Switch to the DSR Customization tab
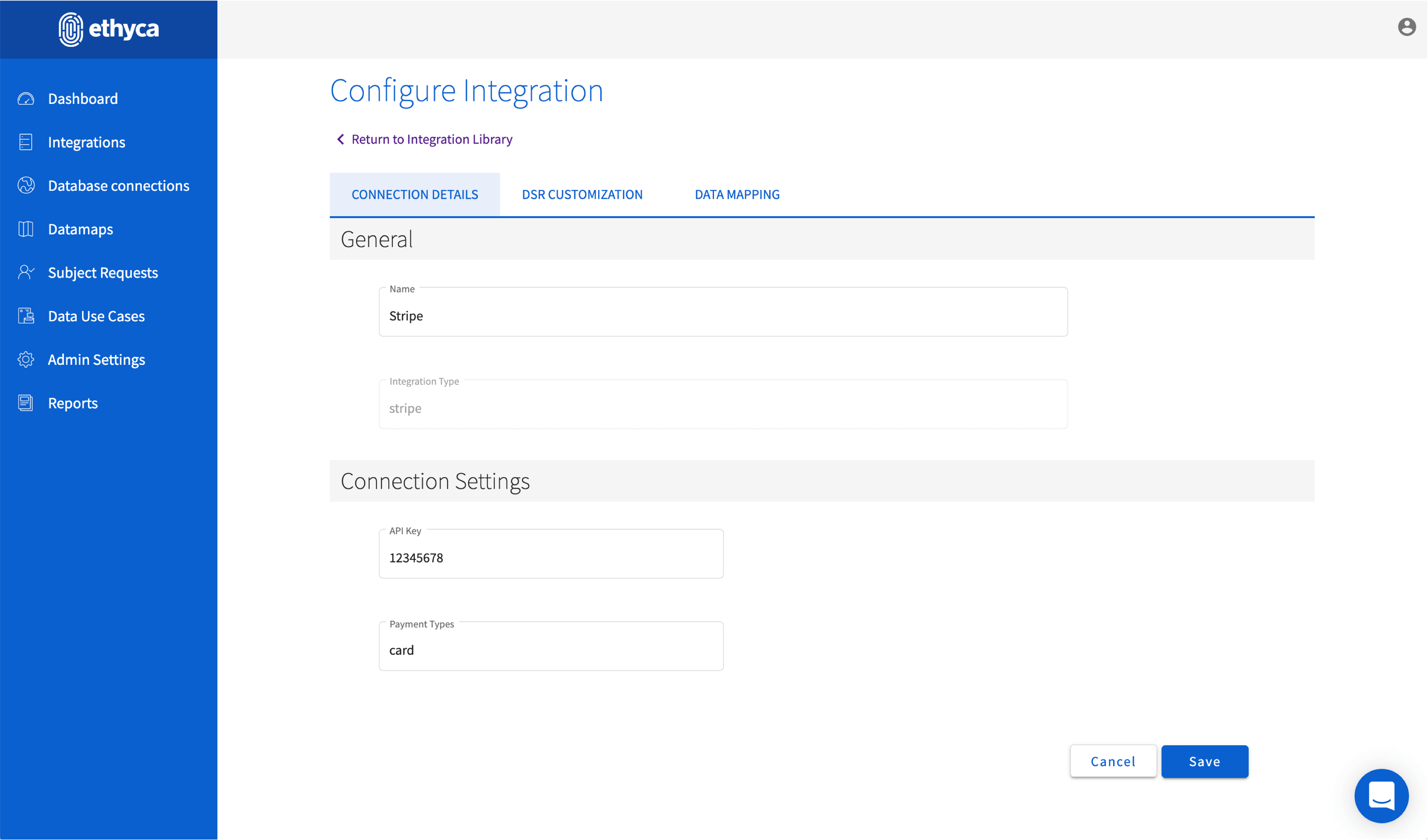1428x840 pixels. pyautogui.click(x=582, y=194)
